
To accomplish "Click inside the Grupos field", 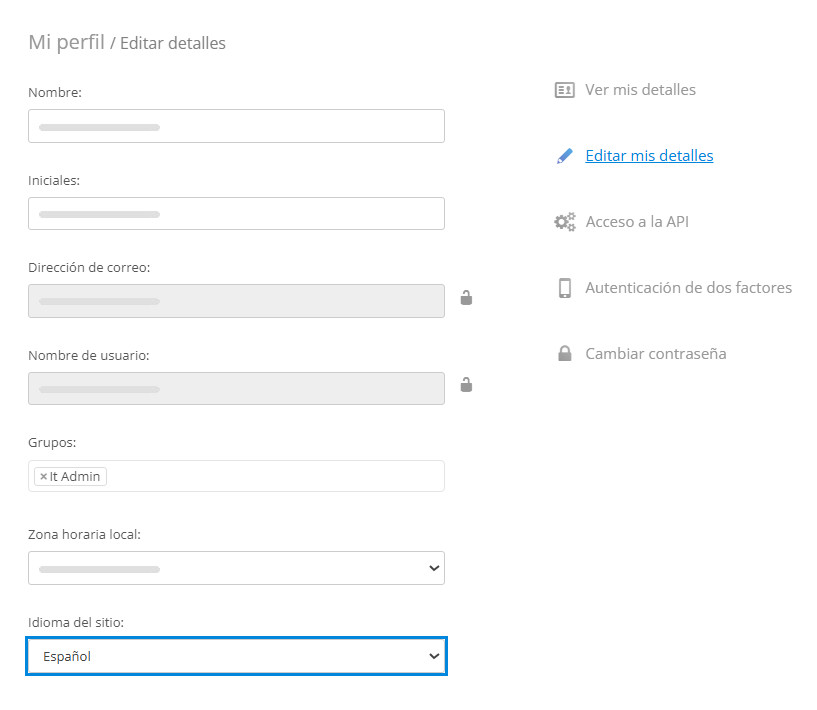I will (x=250, y=476).
